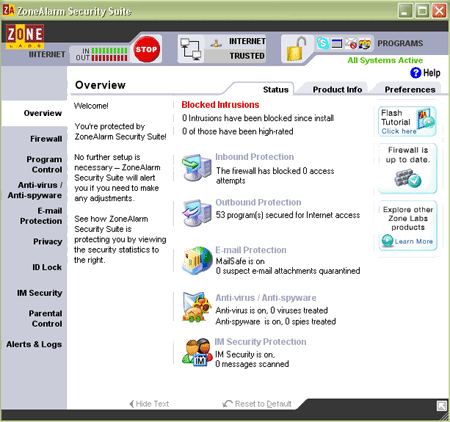
Task: Open the Firewall panel
Action: pyautogui.click(x=46, y=139)
